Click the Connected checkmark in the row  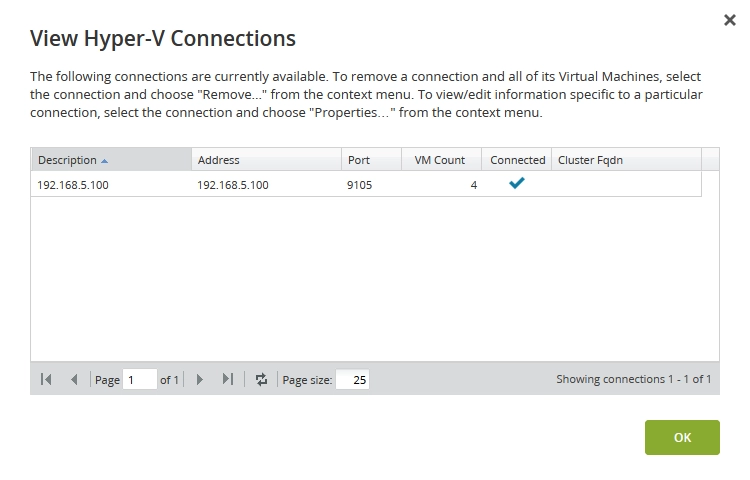tap(517, 183)
